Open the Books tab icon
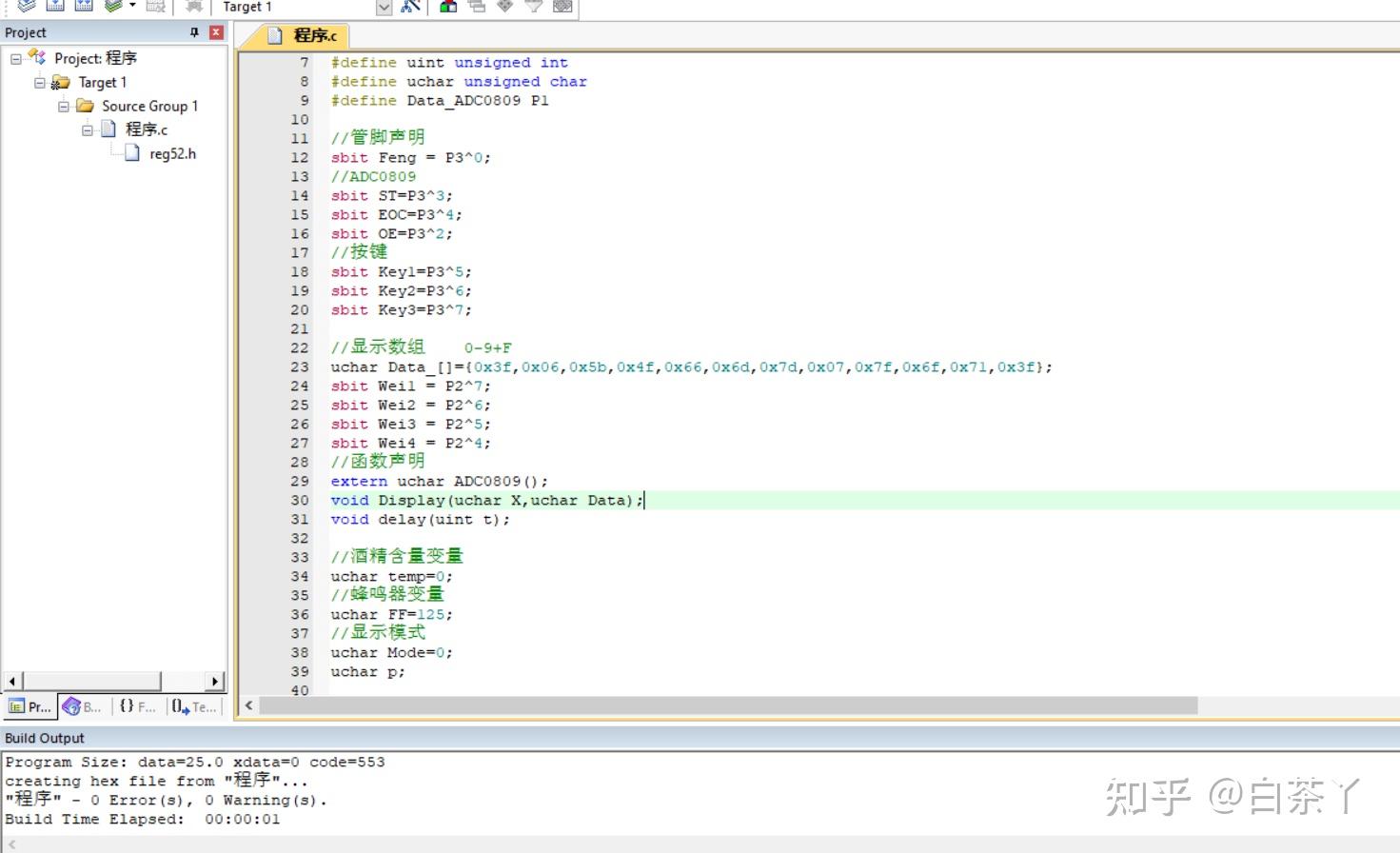 [x=82, y=706]
